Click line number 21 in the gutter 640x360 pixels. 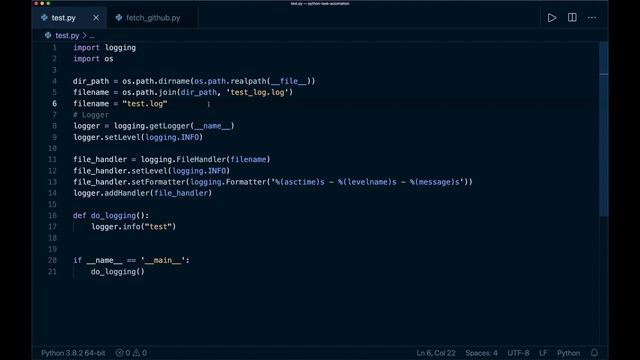click(52, 271)
